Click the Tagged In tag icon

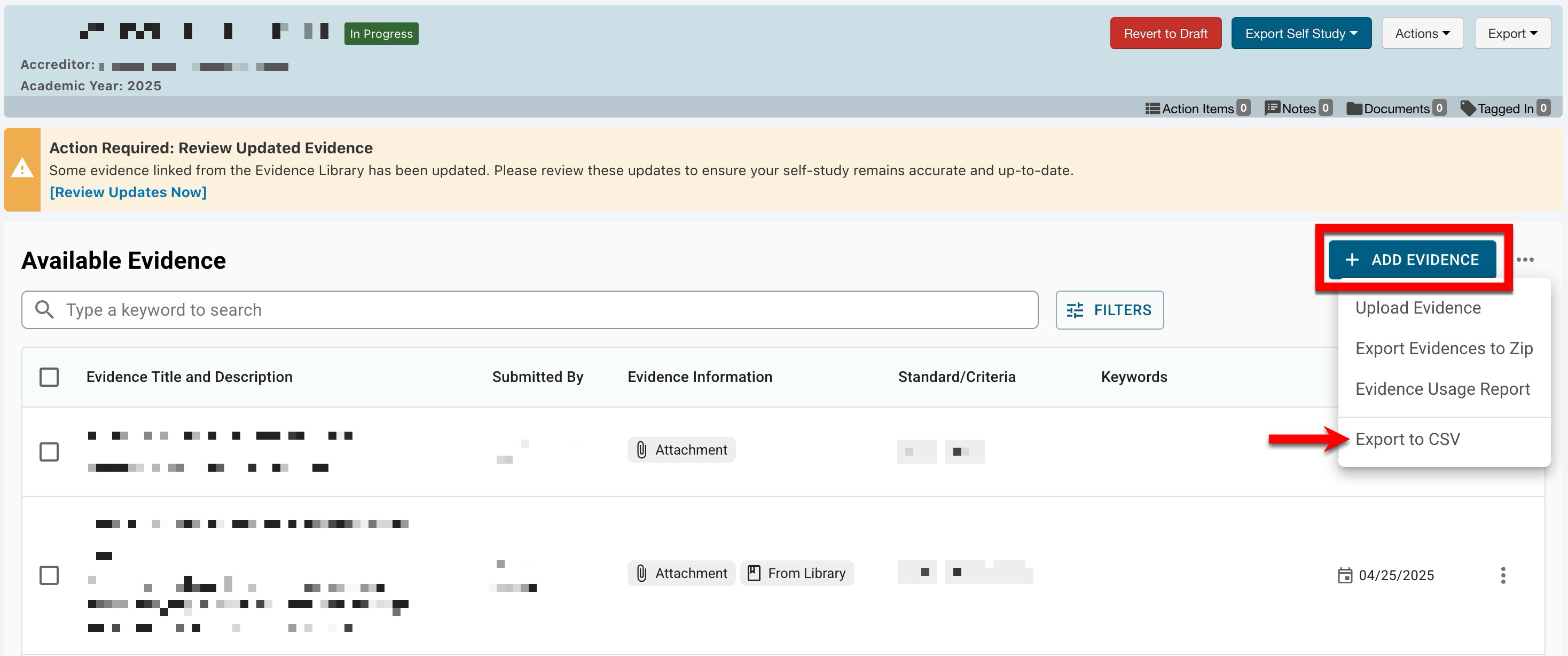[x=1468, y=108]
